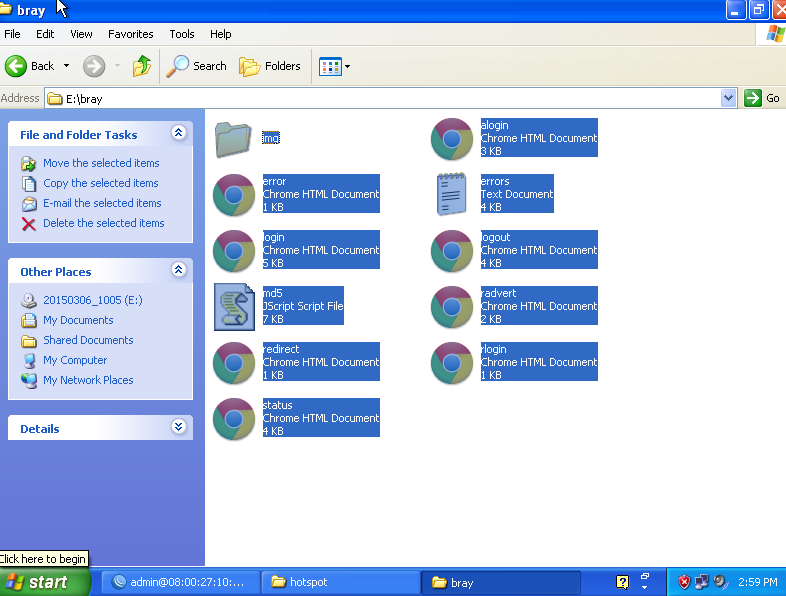Click the Start button
The image size is (786, 596).
click(44, 582)
